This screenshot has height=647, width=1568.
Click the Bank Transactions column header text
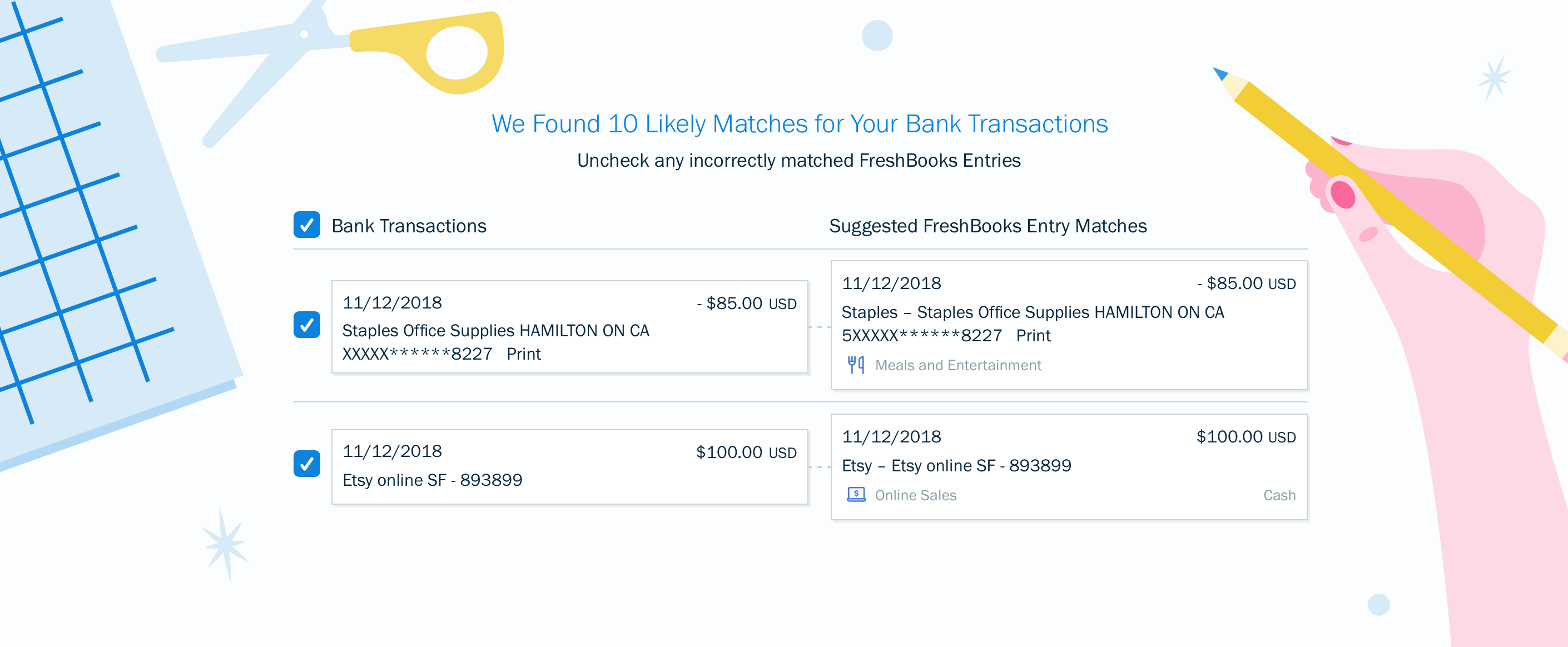click(409, 226)
